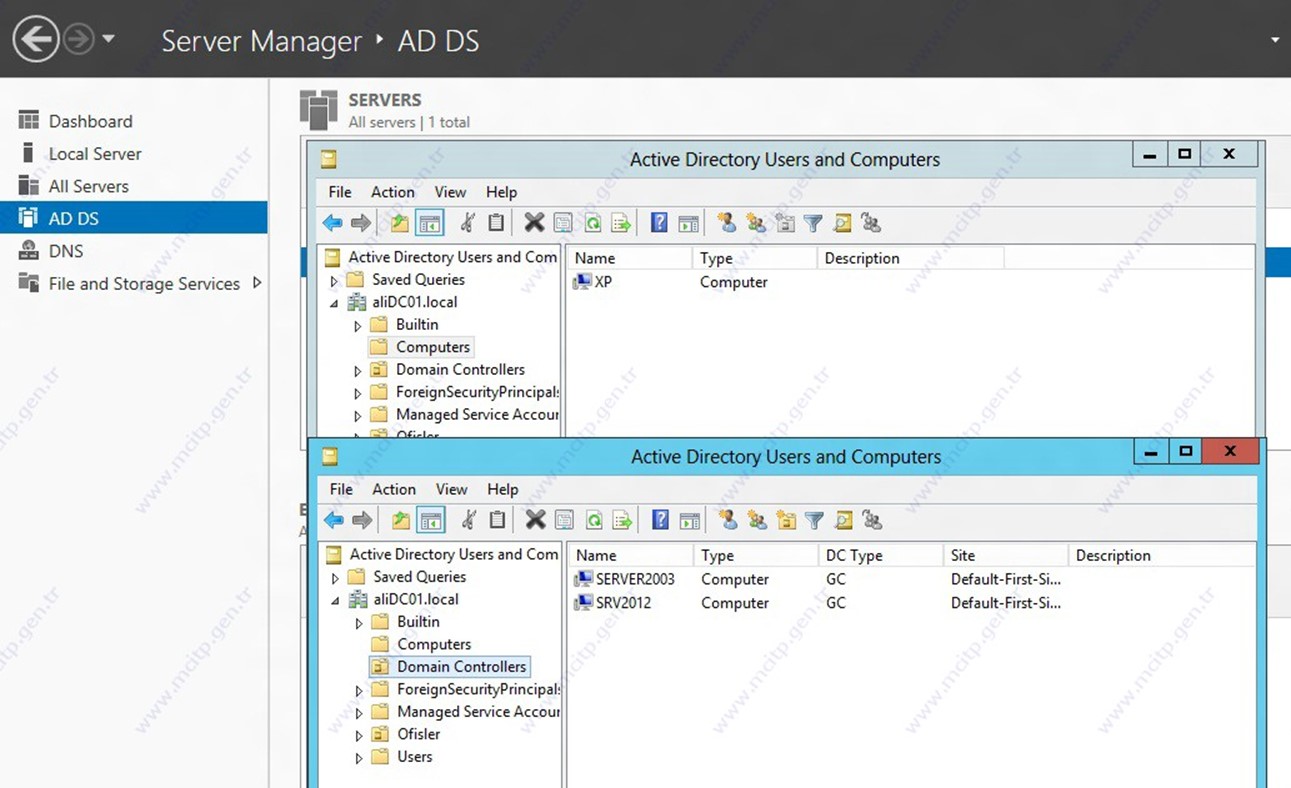
Task: Expand ForeignSecurityPrincipals in front window tree
Action: pyautogui.click(x=359, y=690)
